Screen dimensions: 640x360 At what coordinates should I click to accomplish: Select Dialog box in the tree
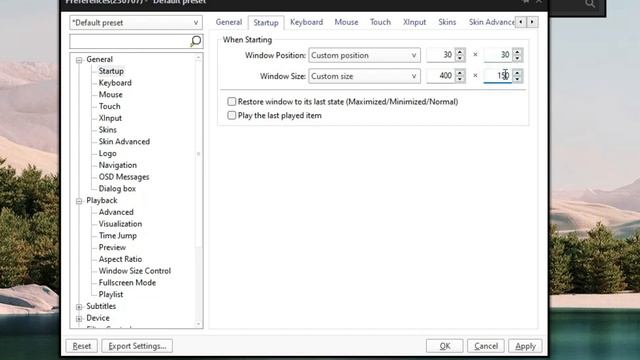(117, 189)
